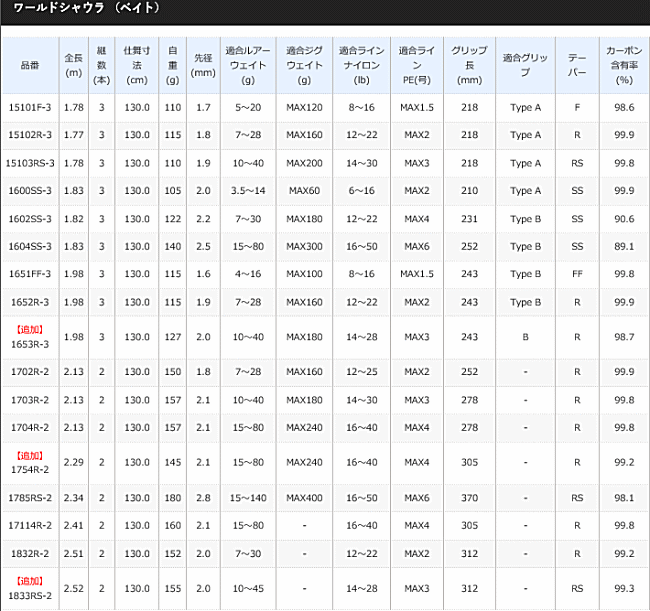
Task: Click the 4~16 lure weight value
Action: click(248, 274)
